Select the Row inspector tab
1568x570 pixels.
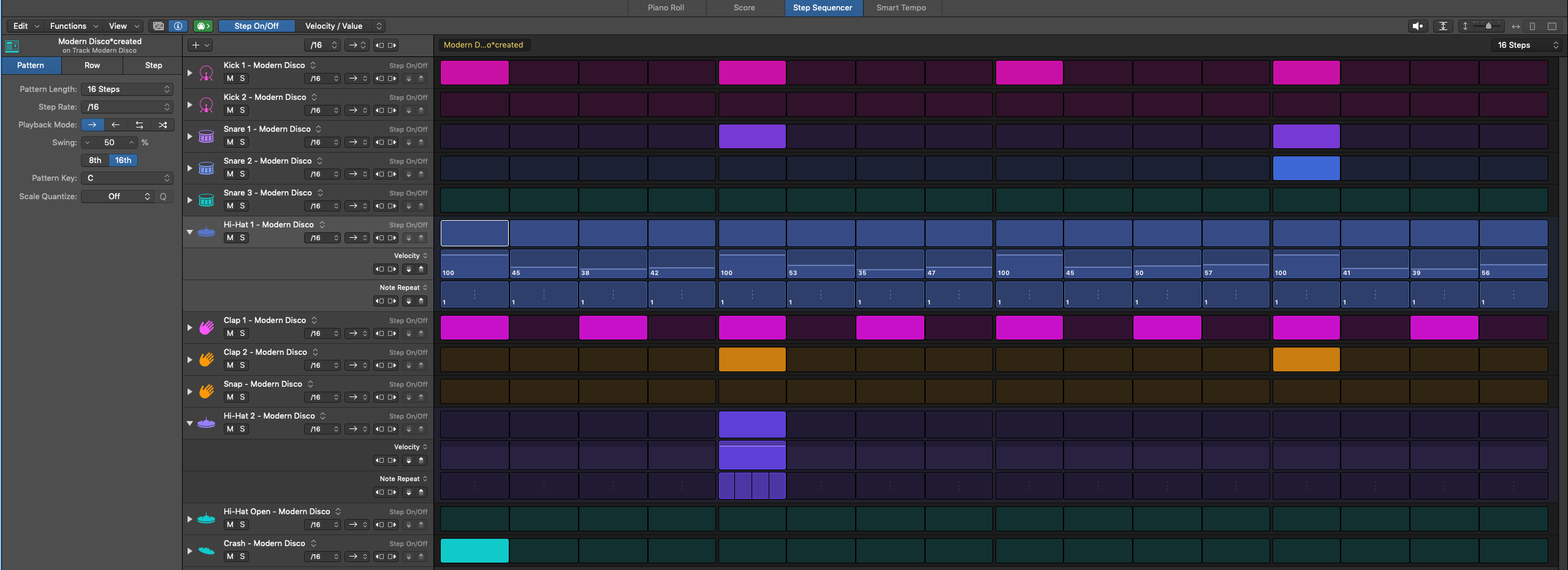92,65
